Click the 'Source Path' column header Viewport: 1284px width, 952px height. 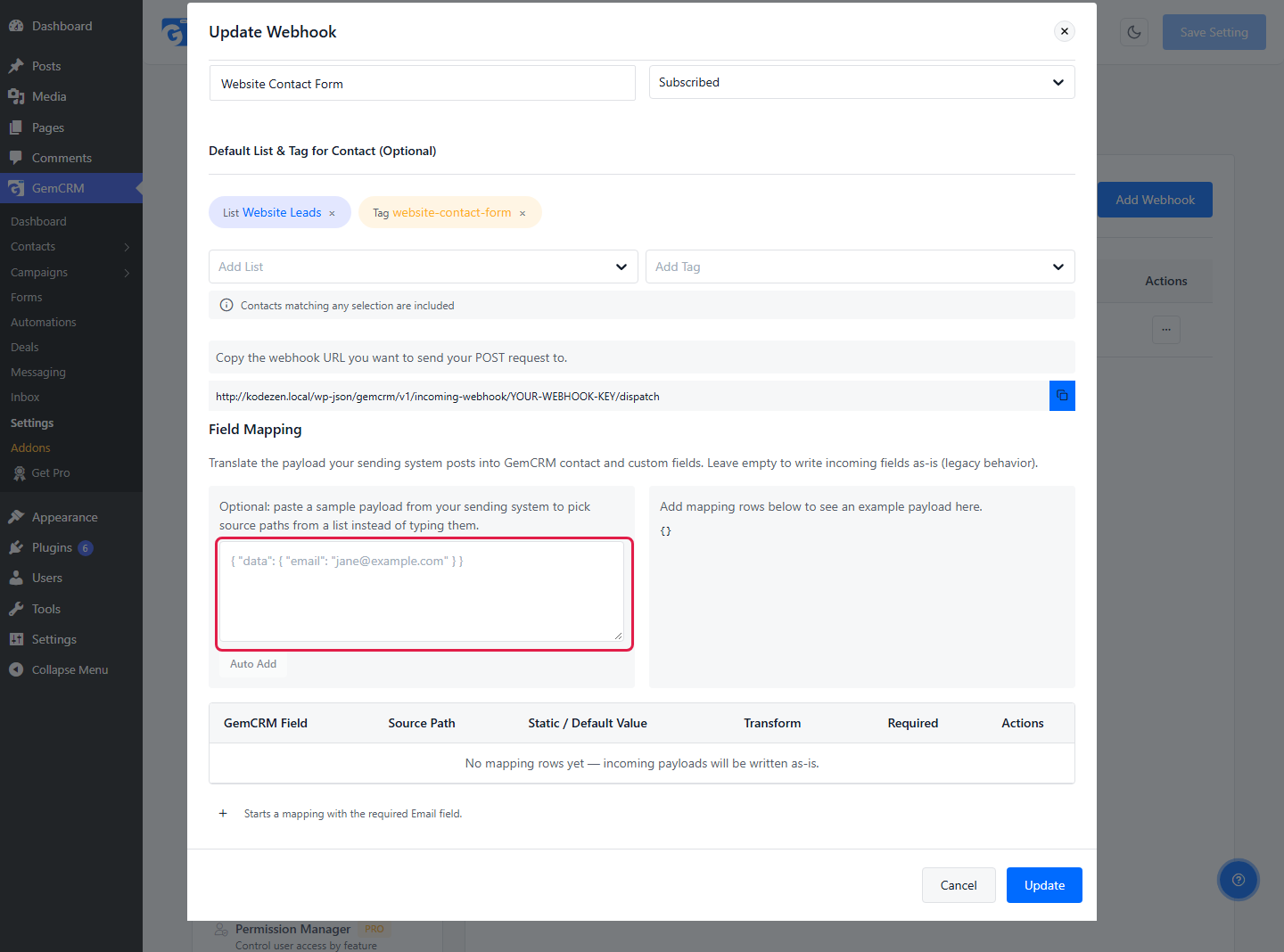422,723
